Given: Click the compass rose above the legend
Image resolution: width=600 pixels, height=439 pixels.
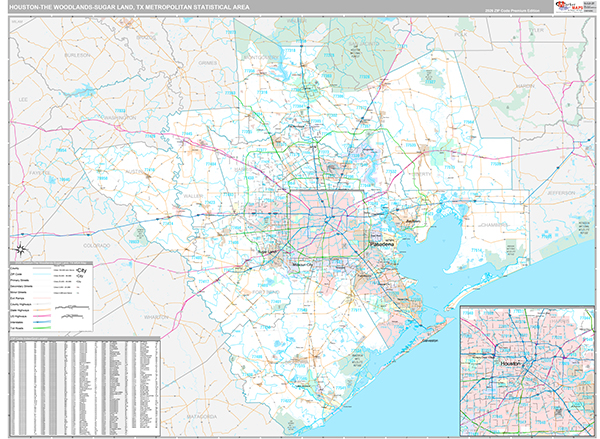Looking at the screenshot, I should [x=19, y=250].
